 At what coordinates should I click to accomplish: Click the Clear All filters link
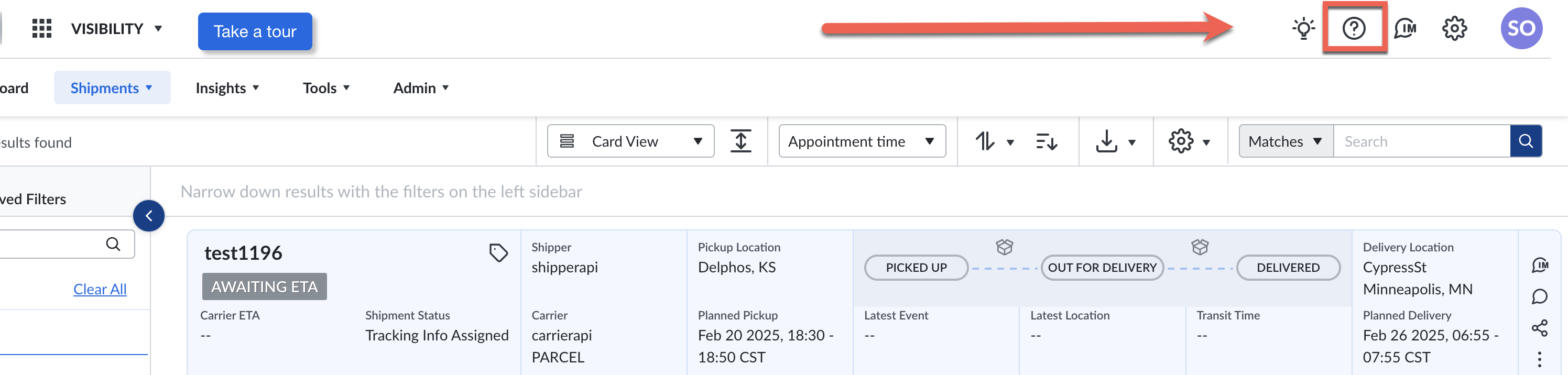pos(99,289)
